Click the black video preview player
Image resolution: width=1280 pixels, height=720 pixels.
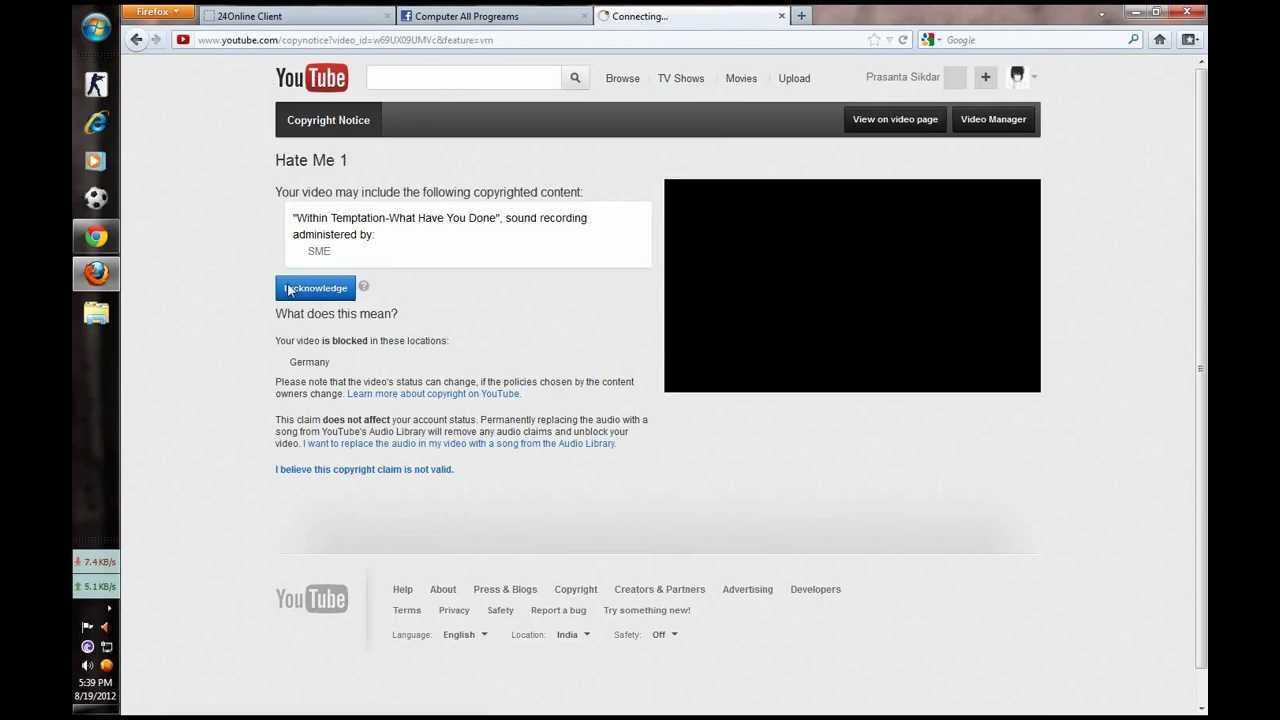[x=852, y=286]
